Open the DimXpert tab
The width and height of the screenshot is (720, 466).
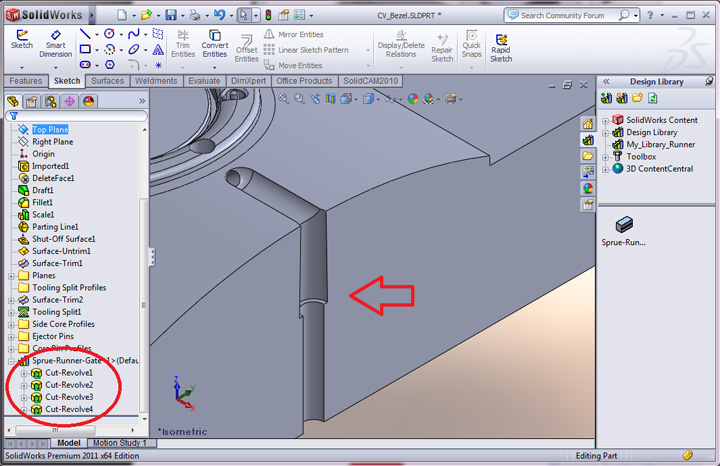[x=248, y=81]
